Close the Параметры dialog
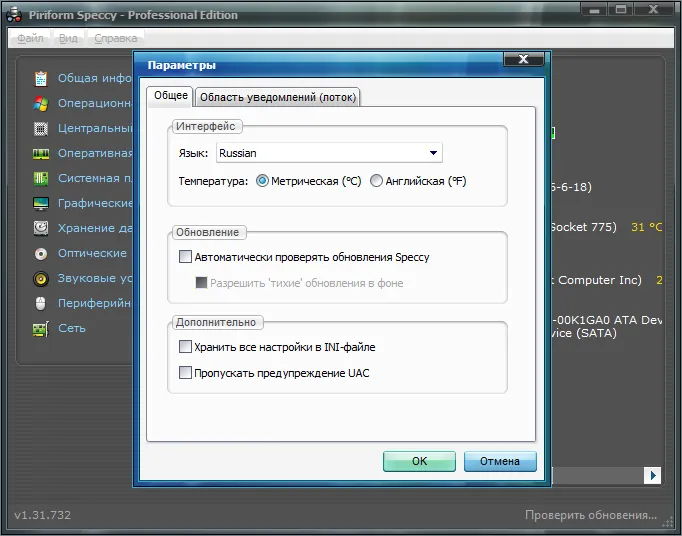The image size is (682, 536). pos(524,59)
